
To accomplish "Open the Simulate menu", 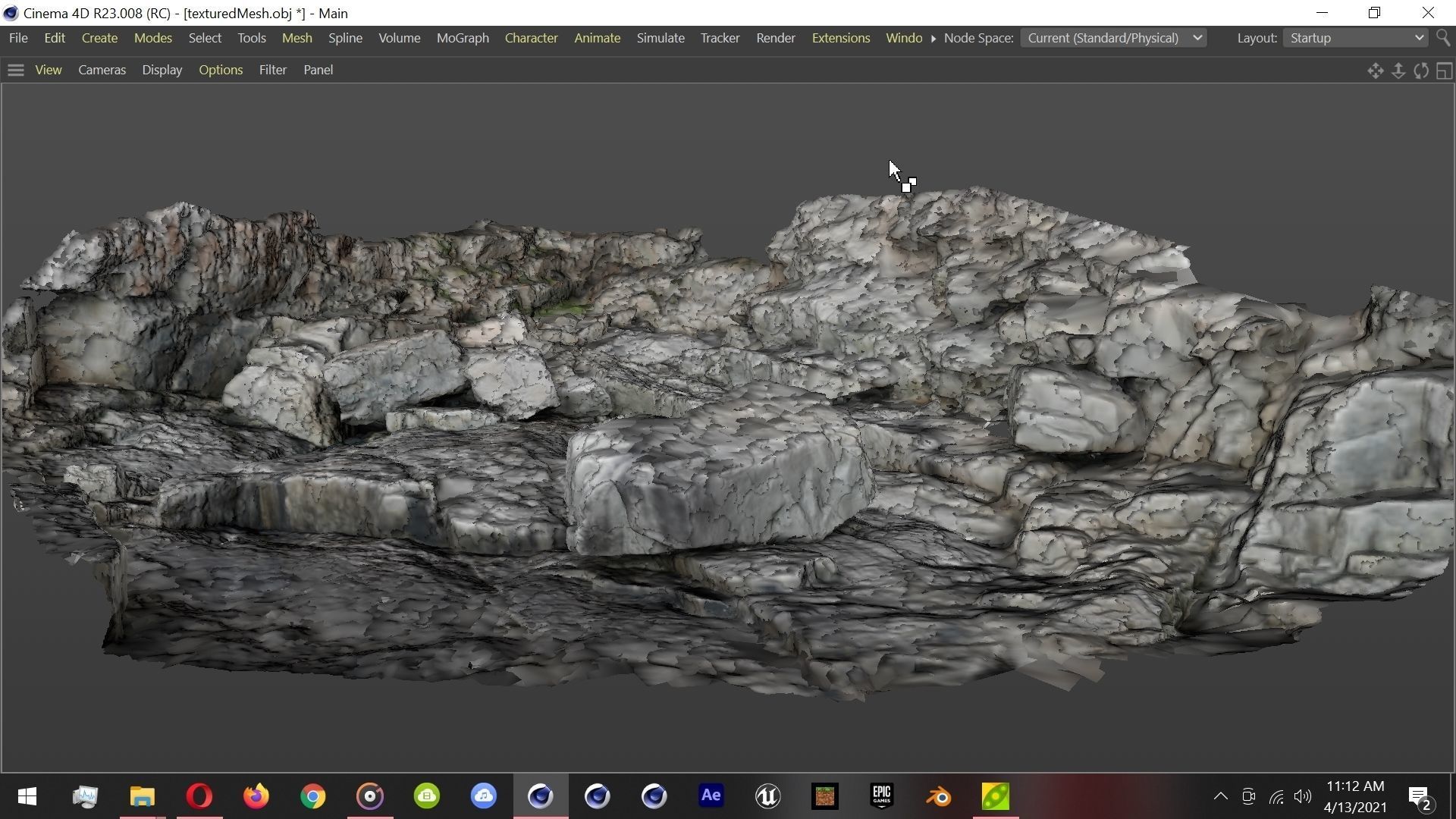I will click(661, 38).
